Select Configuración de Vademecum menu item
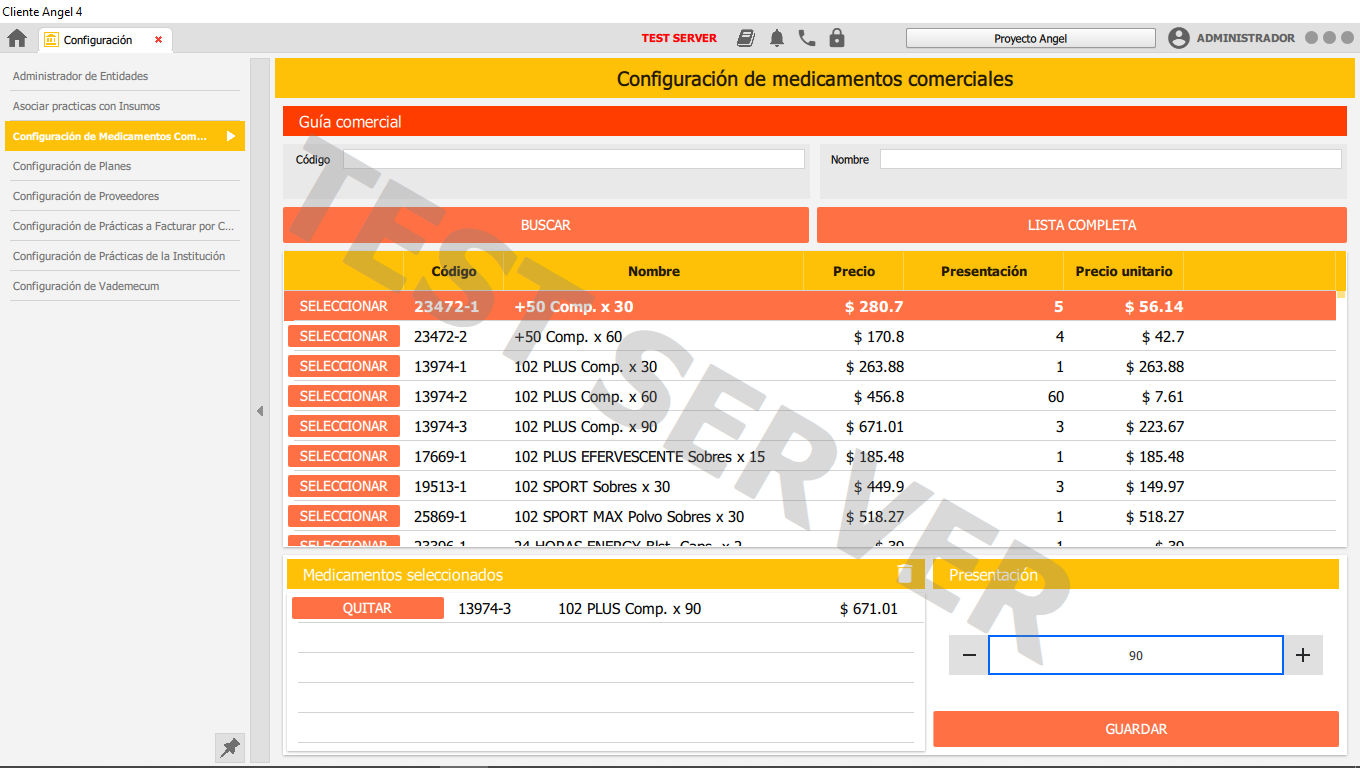The height and width of the screenshot is (768, 1360). tap(86, 286)
